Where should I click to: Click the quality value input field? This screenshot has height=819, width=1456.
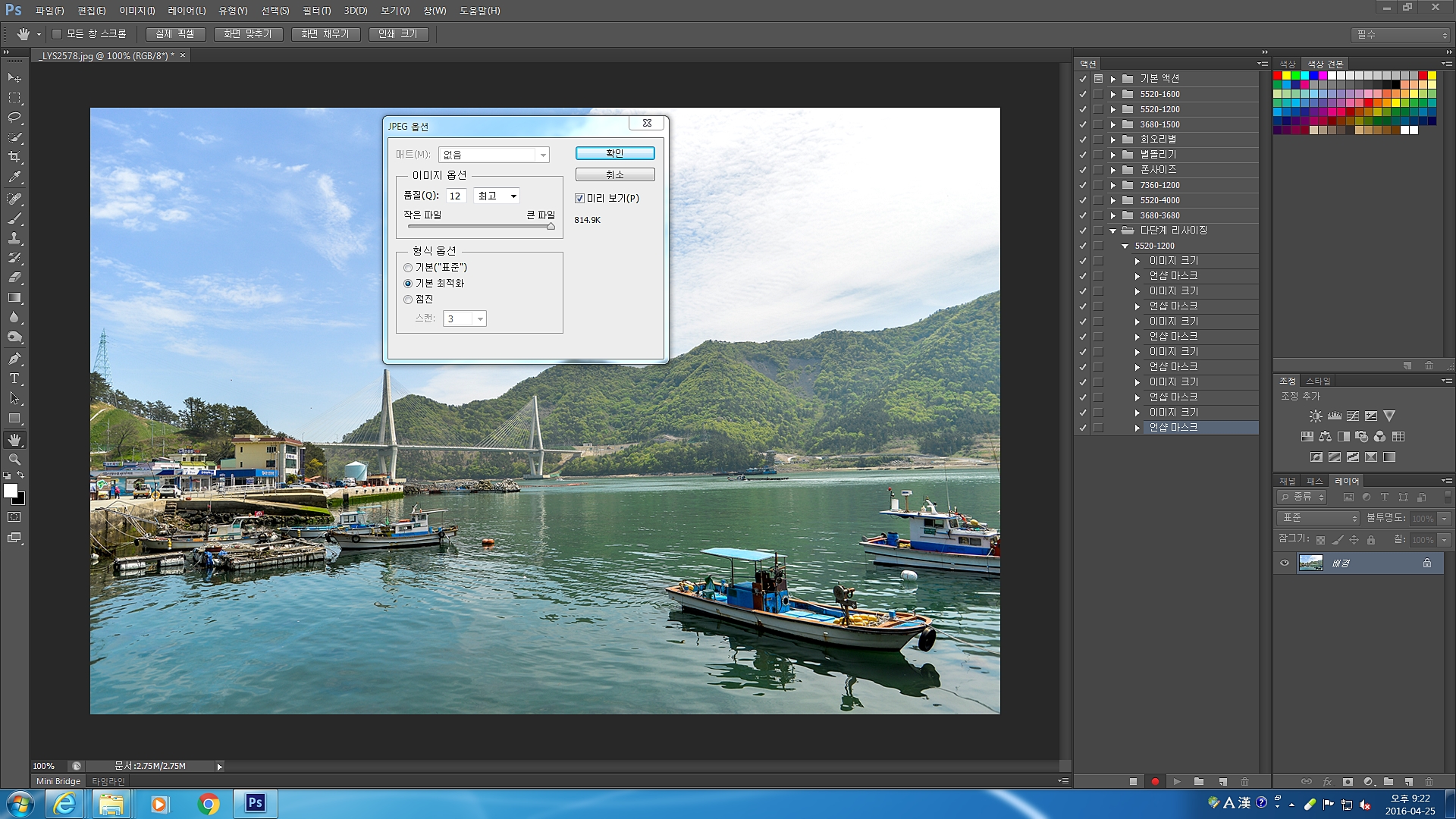tap(455, 196)
